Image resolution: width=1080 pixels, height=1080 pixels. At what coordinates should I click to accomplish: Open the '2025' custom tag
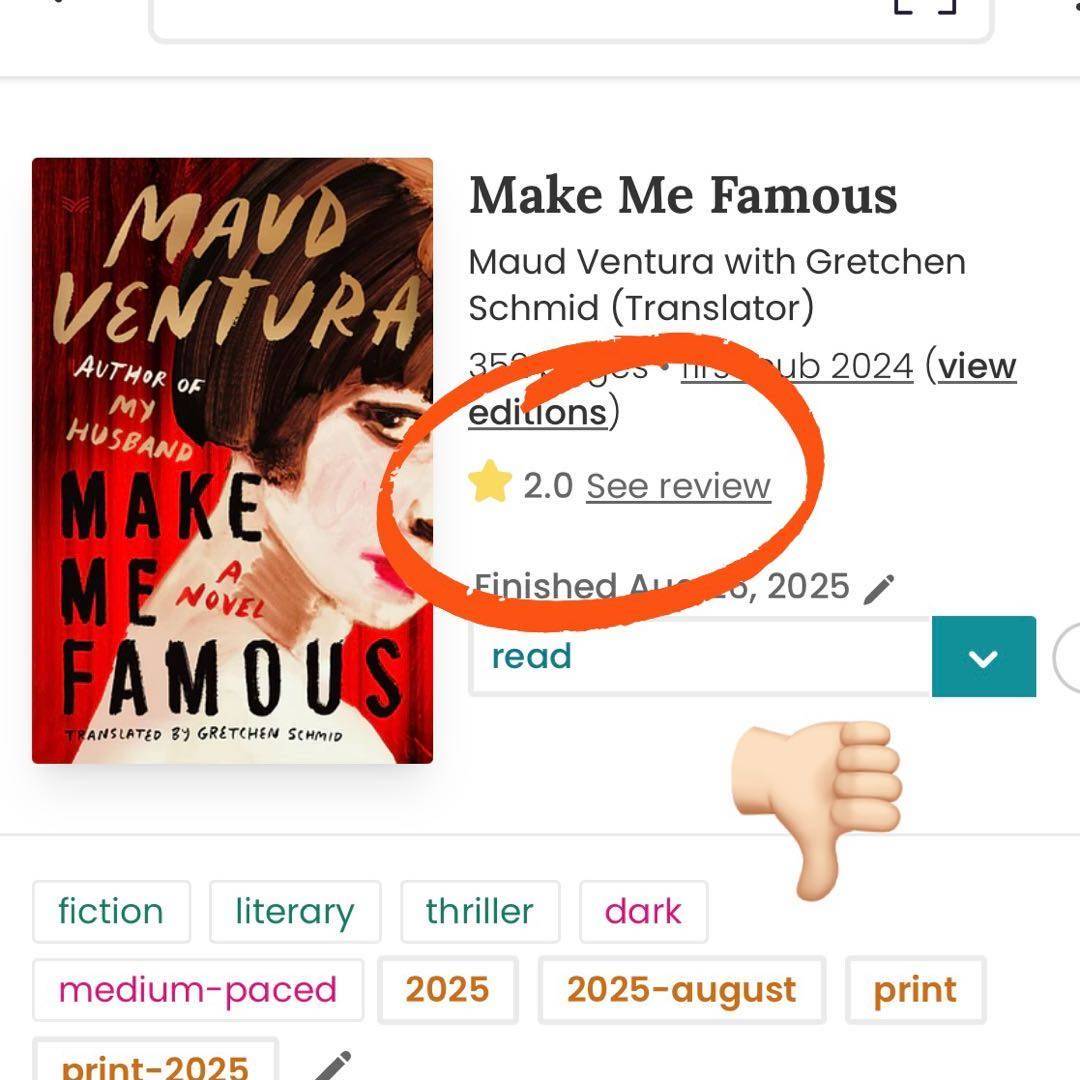click(x=447, y=990)
